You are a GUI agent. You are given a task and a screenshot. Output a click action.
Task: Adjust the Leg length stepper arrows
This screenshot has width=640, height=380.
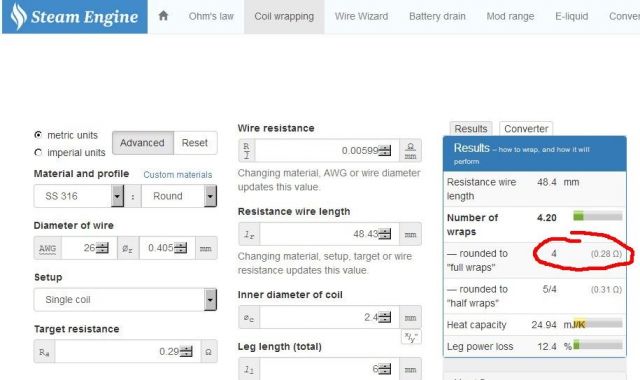tap(384, 369)
